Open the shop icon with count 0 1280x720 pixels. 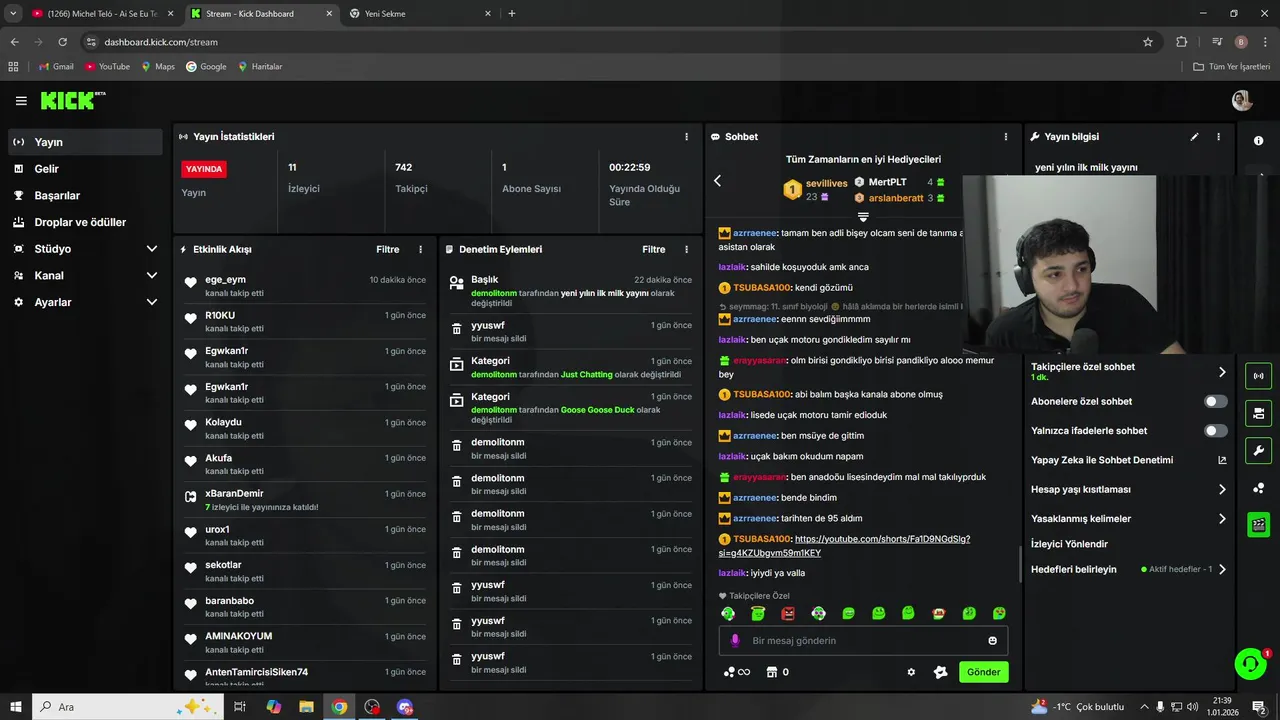[777, 672]
